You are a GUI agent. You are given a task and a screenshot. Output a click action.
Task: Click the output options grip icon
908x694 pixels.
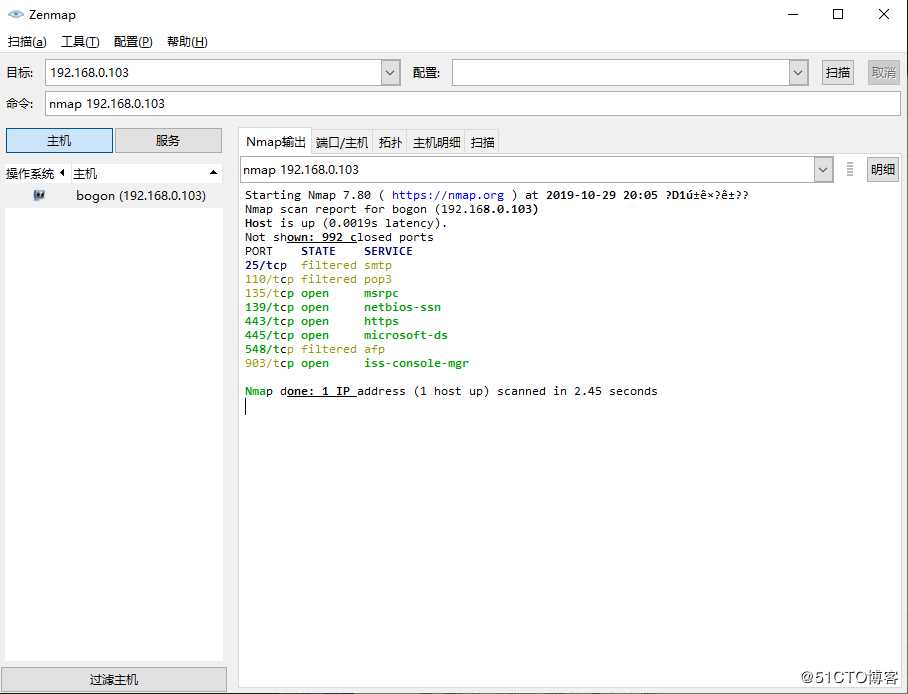coord(850,169)
